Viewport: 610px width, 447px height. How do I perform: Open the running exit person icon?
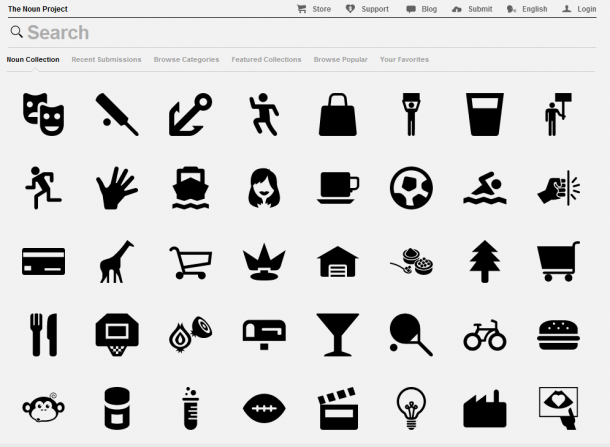43,188
